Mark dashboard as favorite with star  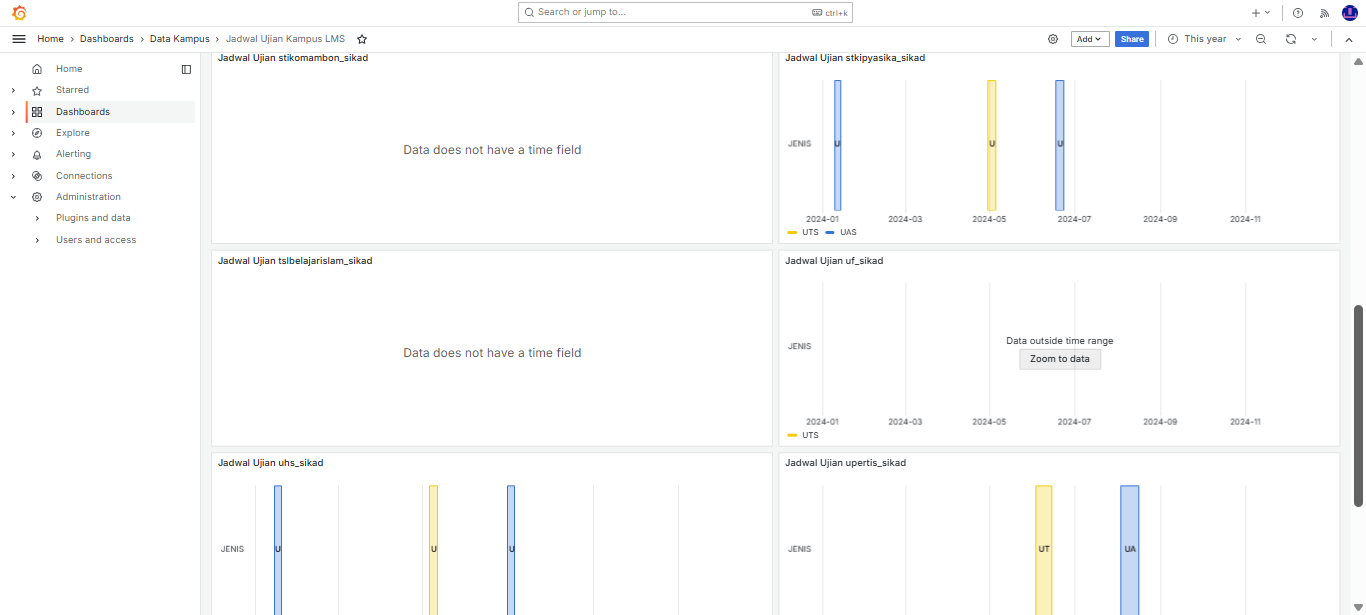362,39
